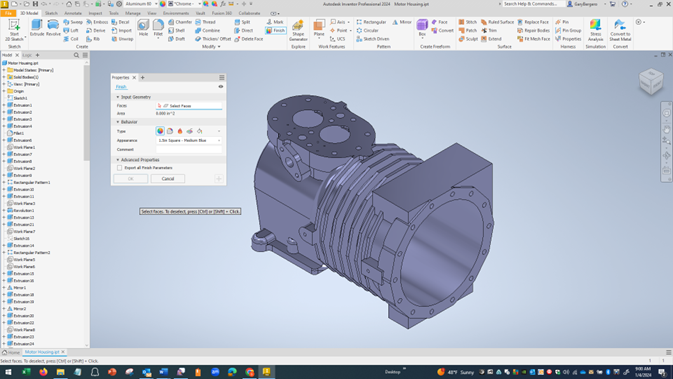Select the Thread tool
Viewport: 673px width, 379px height.
[206, 22]
